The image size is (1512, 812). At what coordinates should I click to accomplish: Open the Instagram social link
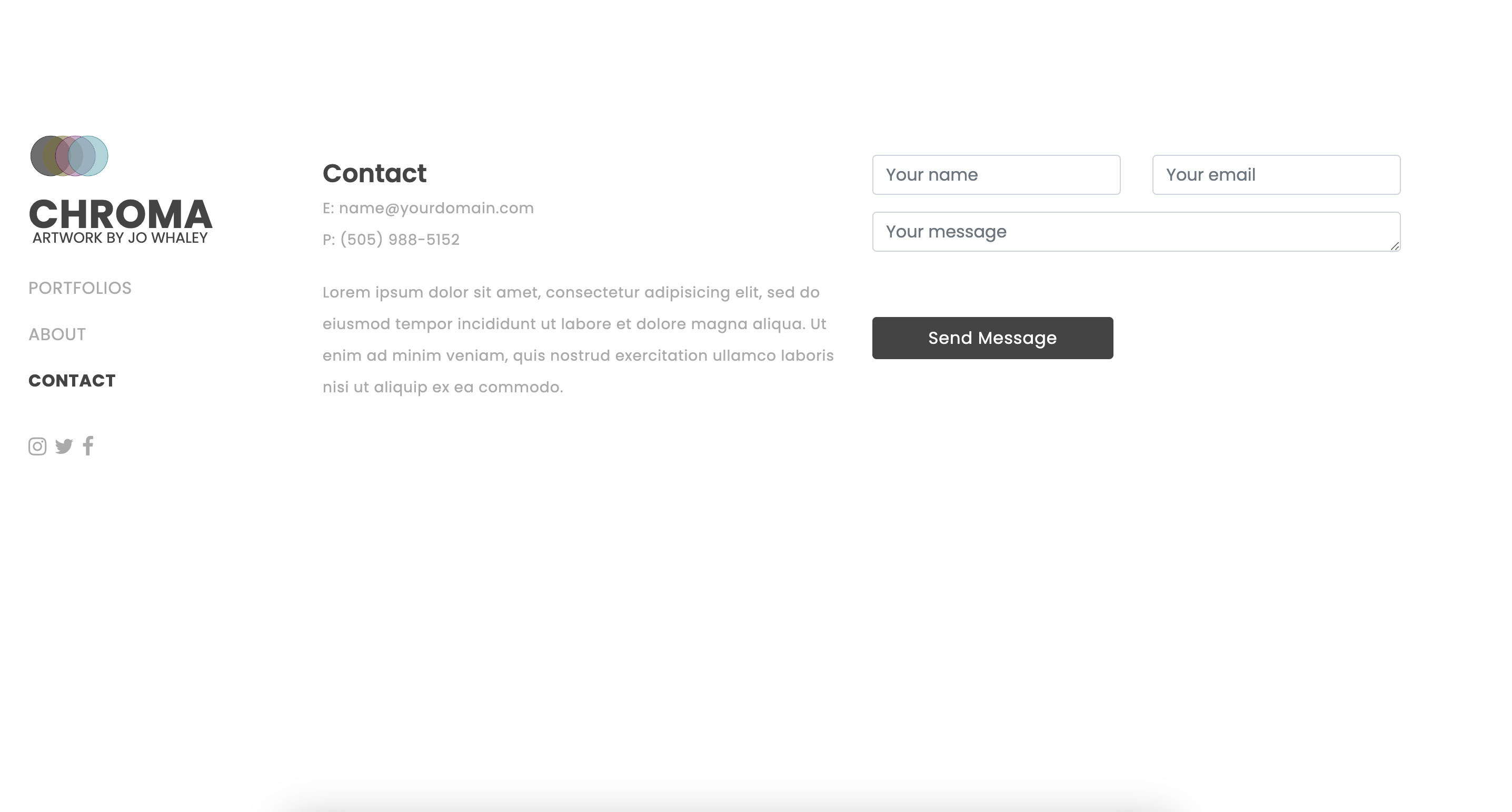[x=37, y=446]
